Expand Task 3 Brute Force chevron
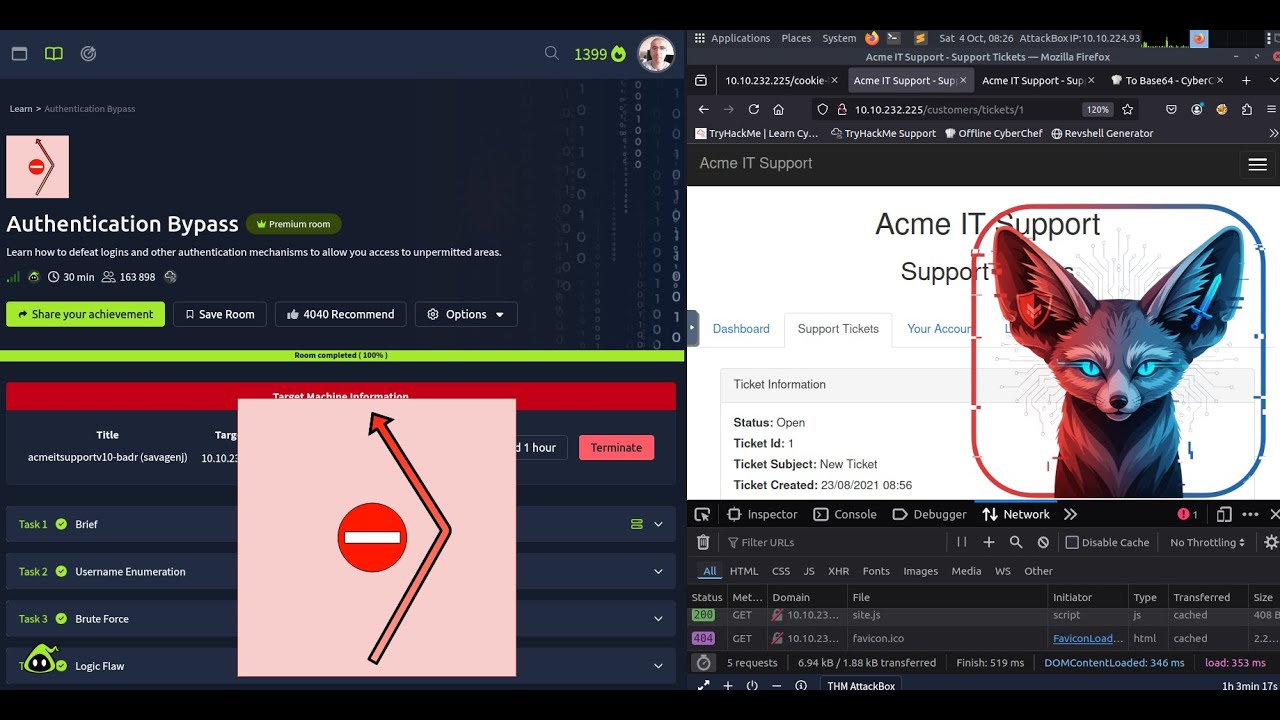This screenshot has width=1280, height=720. coord(658,618)
